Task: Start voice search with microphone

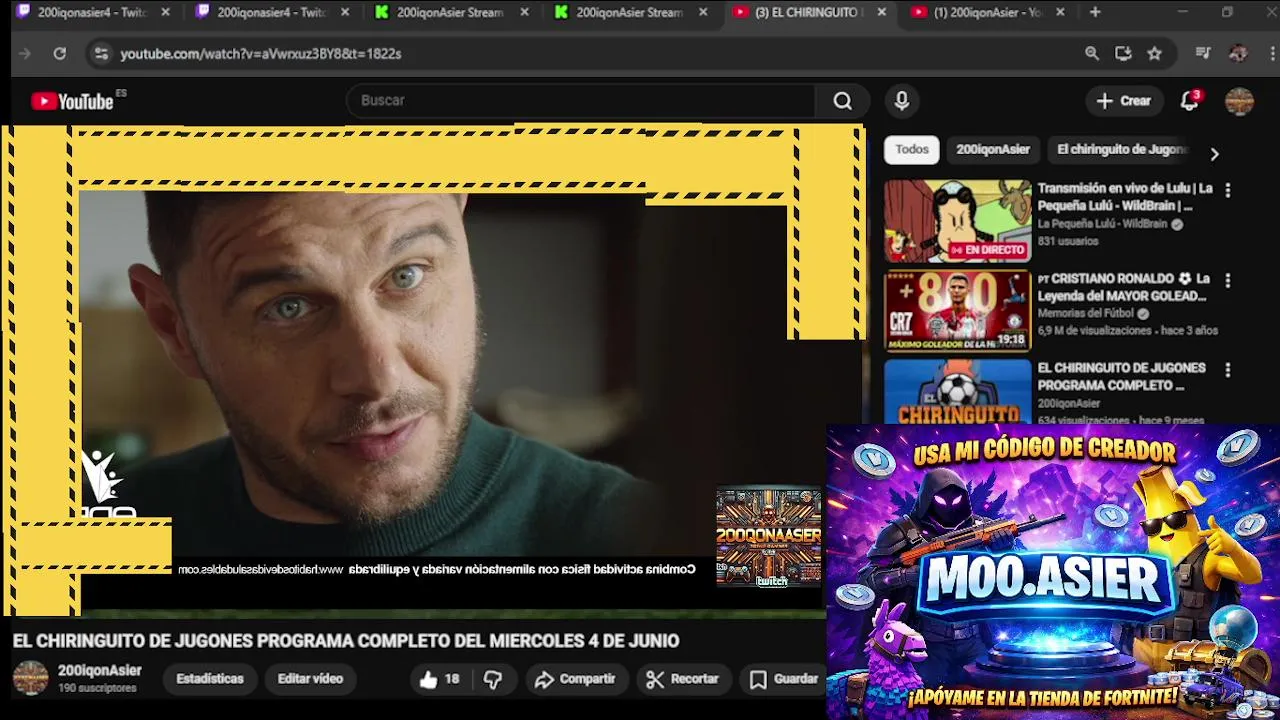Action: coord(902,100)
